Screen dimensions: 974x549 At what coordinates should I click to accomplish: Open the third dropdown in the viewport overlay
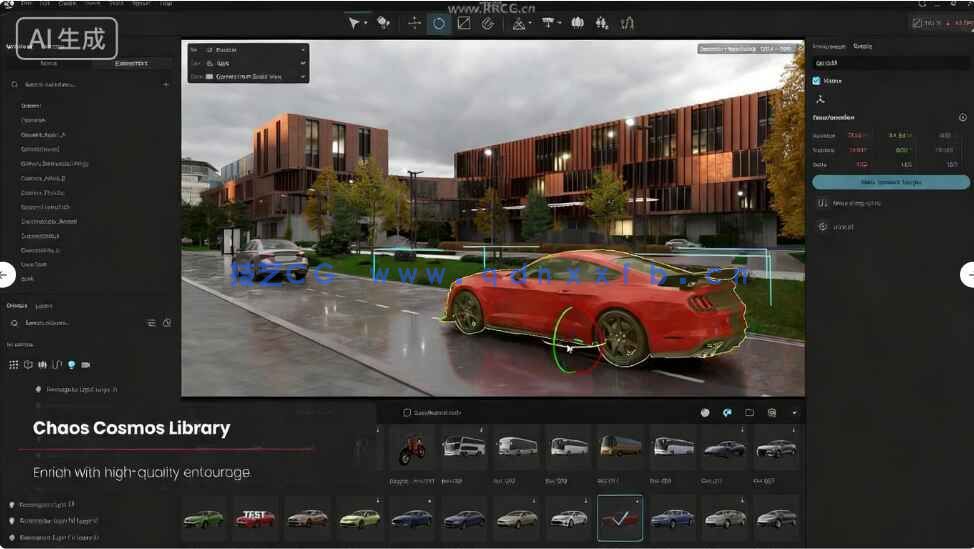pos(253,76)
